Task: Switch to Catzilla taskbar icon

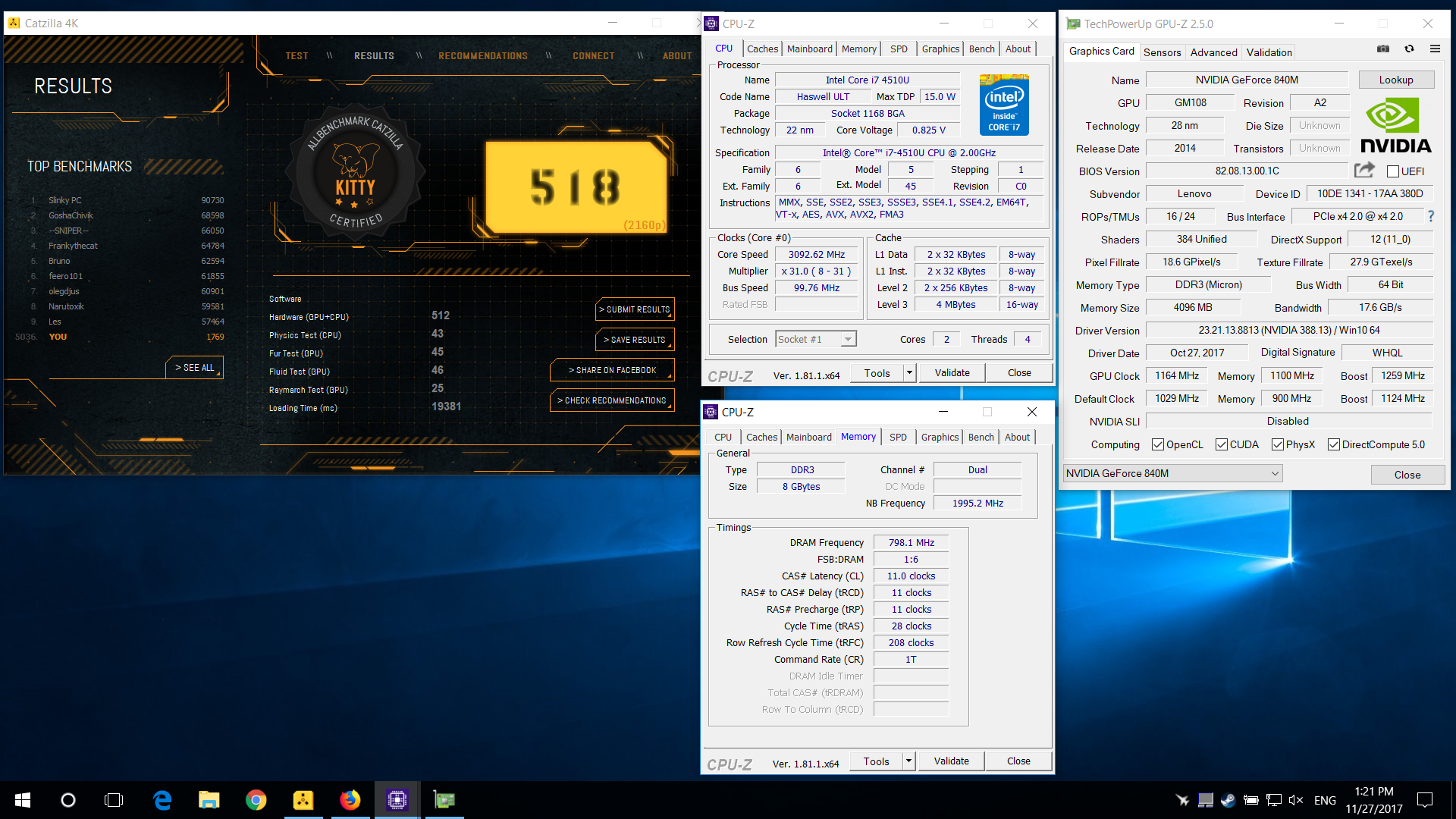Action: (x=303, y=800)
